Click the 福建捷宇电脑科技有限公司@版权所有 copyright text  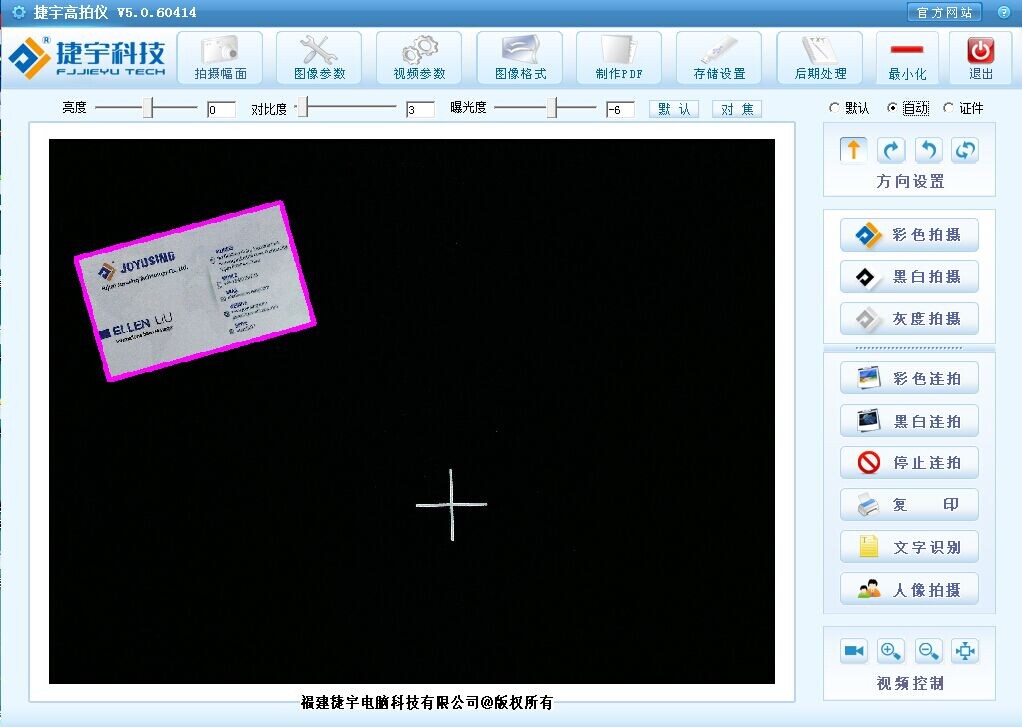click(427, 702)
